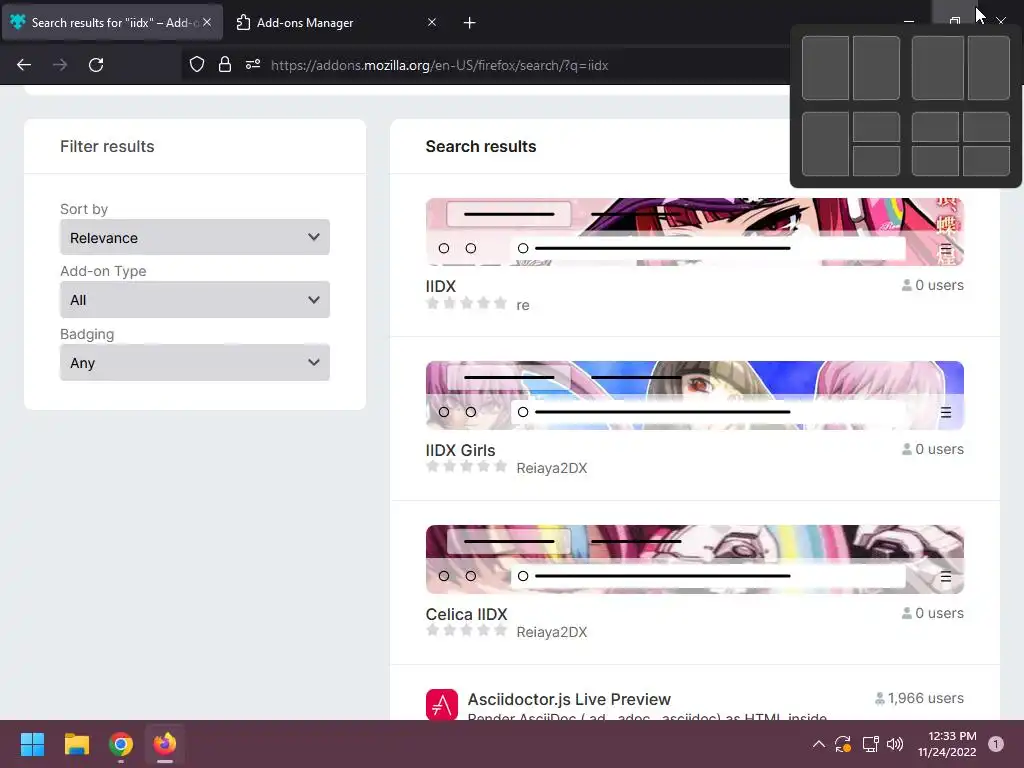The image size is (1024, 768).
Task: Select the Search results for "iidx" tab
Action: [112, 22]
